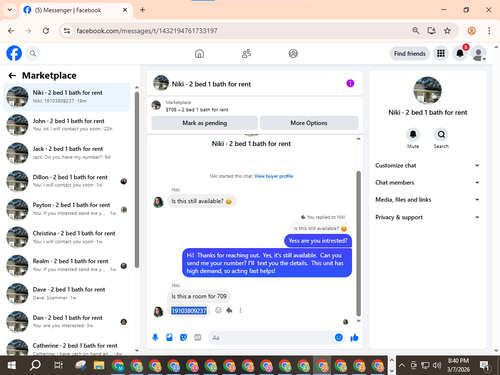
Task: Click Mark as pending button
Action: 204,123
